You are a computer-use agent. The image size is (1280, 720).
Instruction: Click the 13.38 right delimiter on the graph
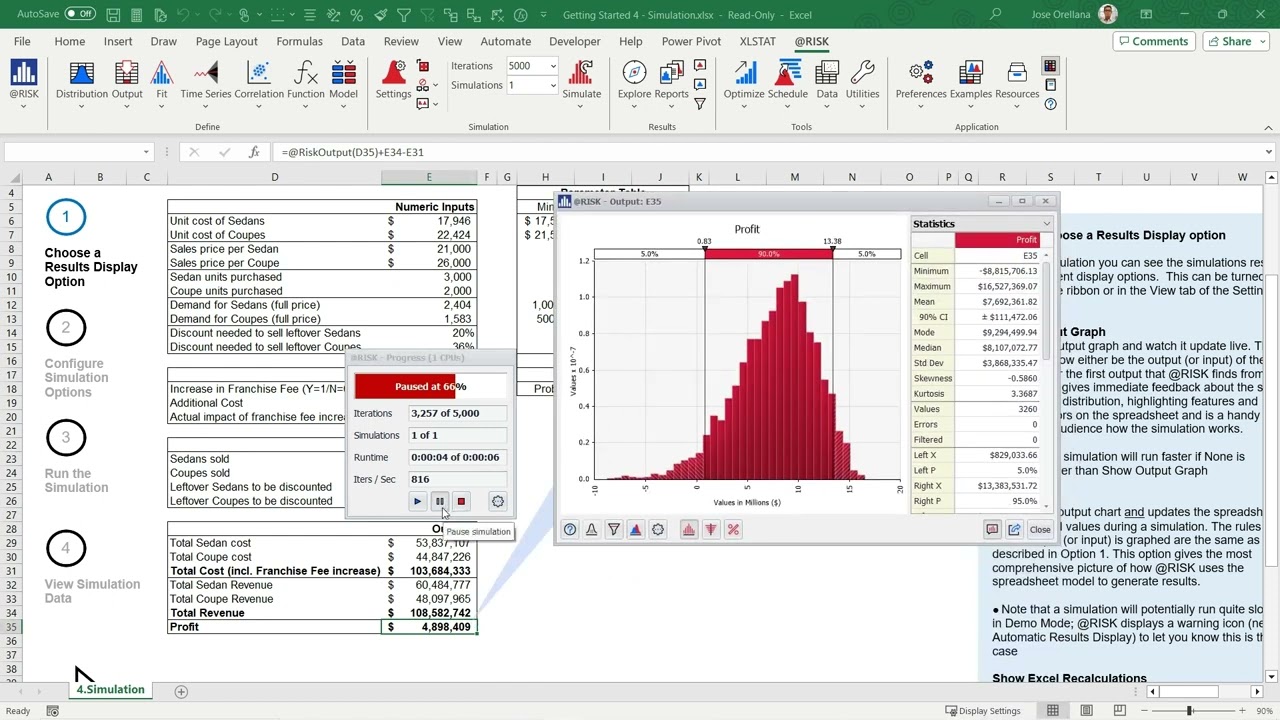tap(832, 241)
